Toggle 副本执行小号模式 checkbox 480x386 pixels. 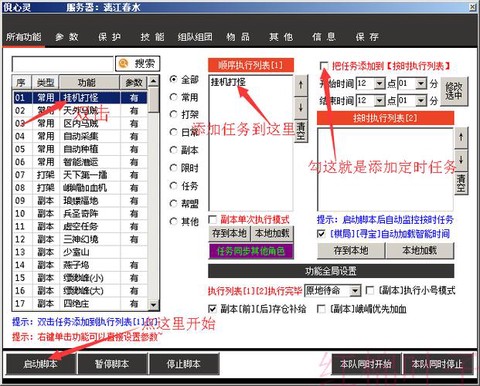[370, 290]
